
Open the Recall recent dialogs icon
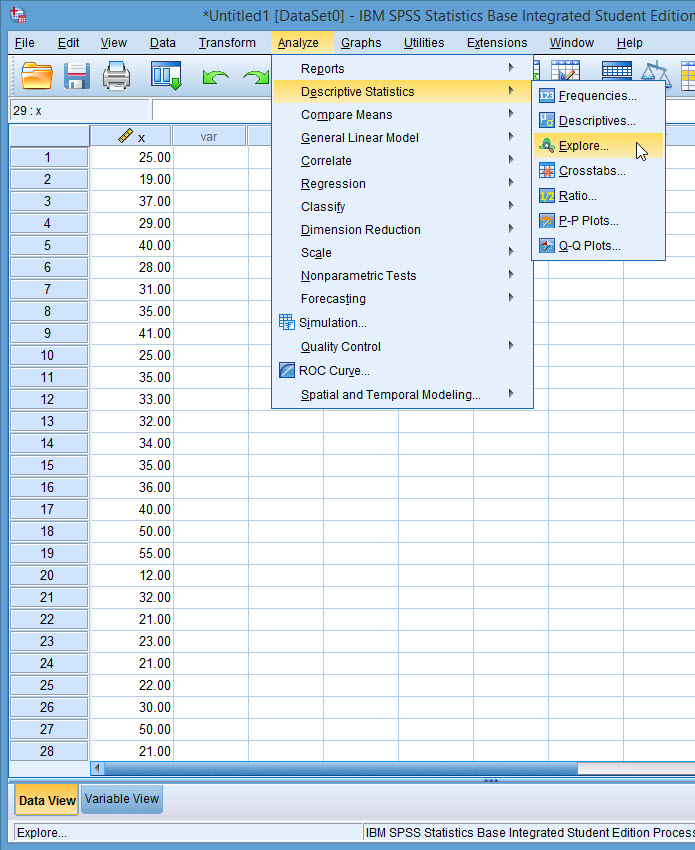pos(166,75)
